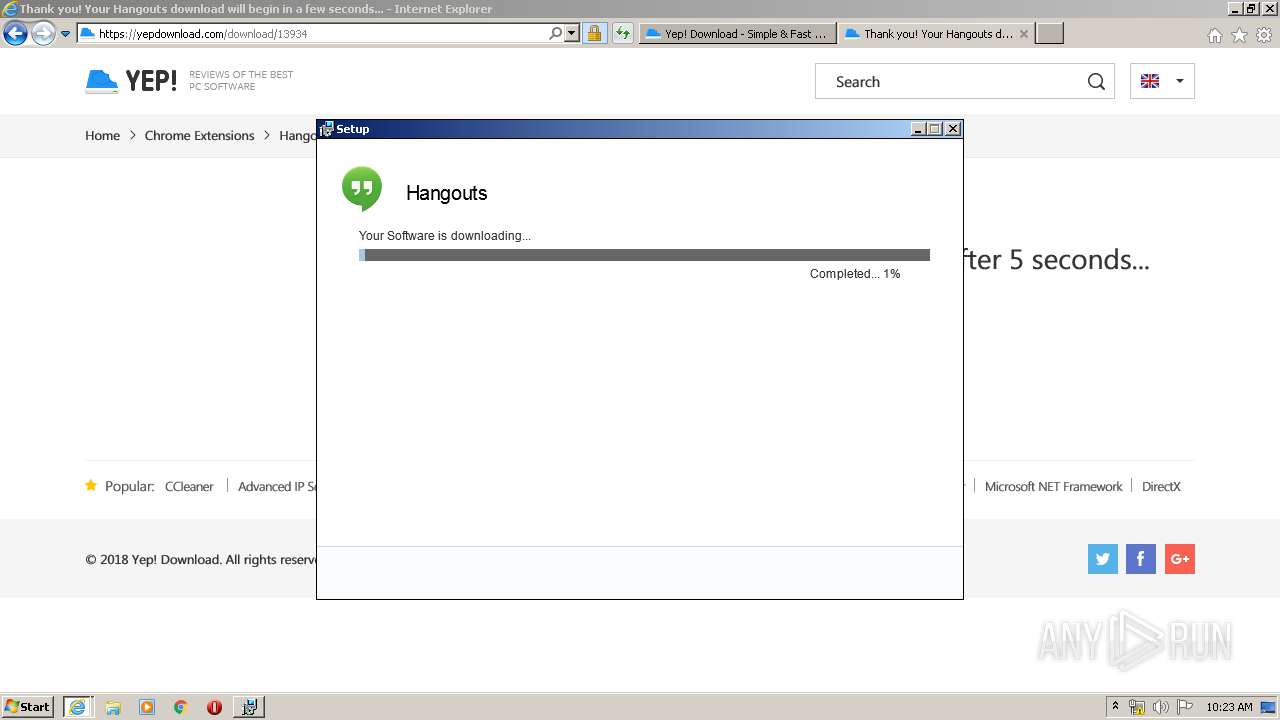Click the volume speaker tray icon
The image size is (1280, 720).
tap(1161, 707)
